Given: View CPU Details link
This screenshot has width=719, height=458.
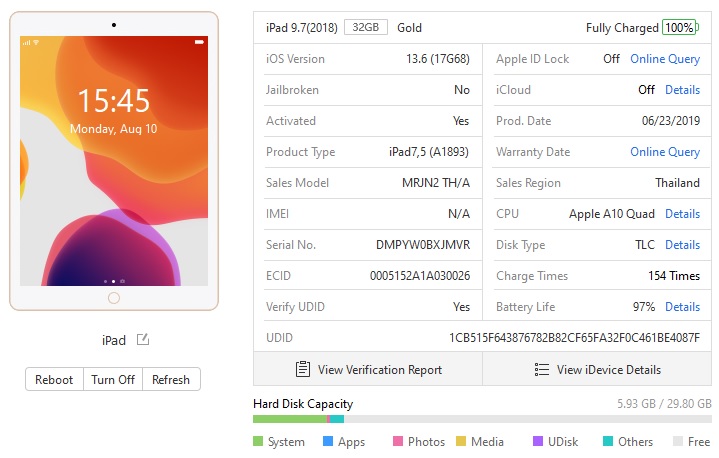Looking at the screenshot, I should pos(682,214).
